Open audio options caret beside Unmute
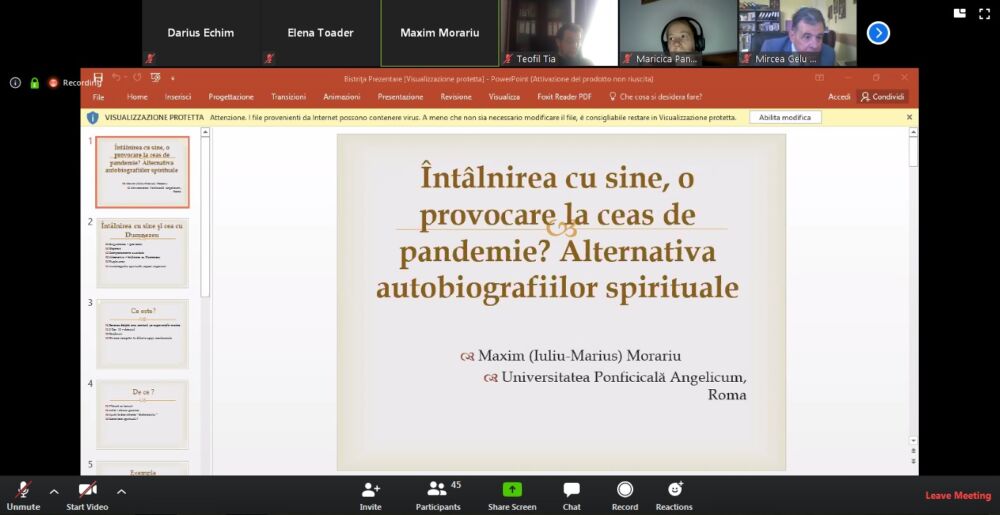This screenshot has height=515, width=1000. click(54, 491)
